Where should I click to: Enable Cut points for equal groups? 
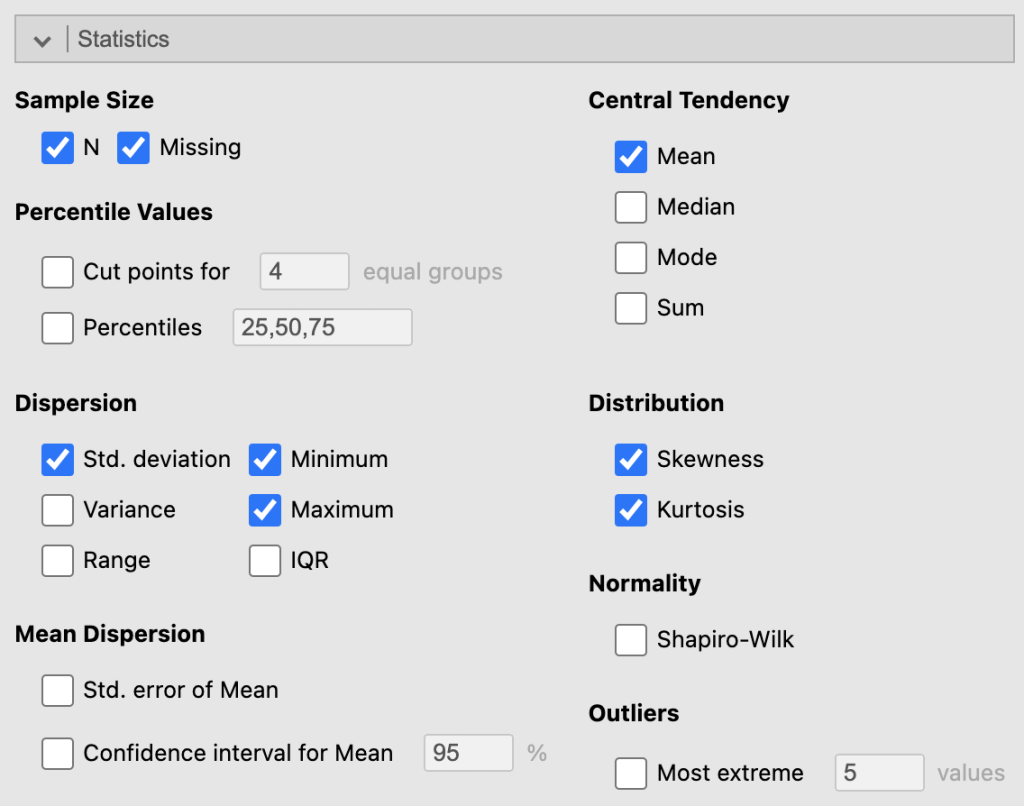click(57, 271)
